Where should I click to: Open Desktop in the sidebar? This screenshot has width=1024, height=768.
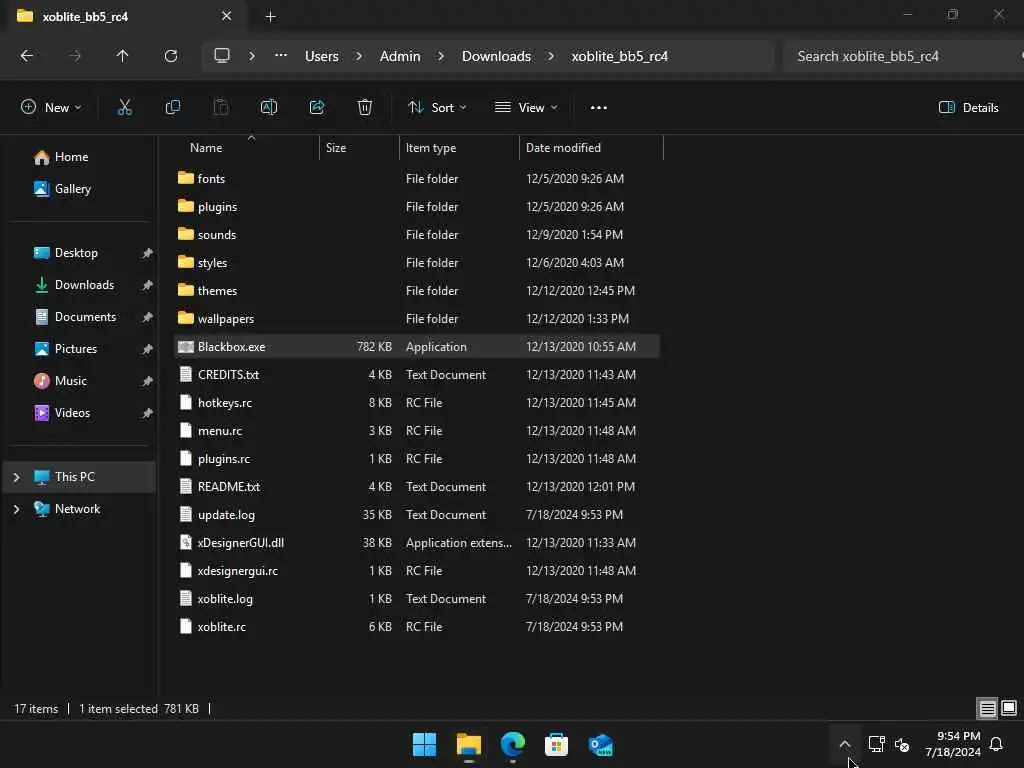click(x=76, y=253)
